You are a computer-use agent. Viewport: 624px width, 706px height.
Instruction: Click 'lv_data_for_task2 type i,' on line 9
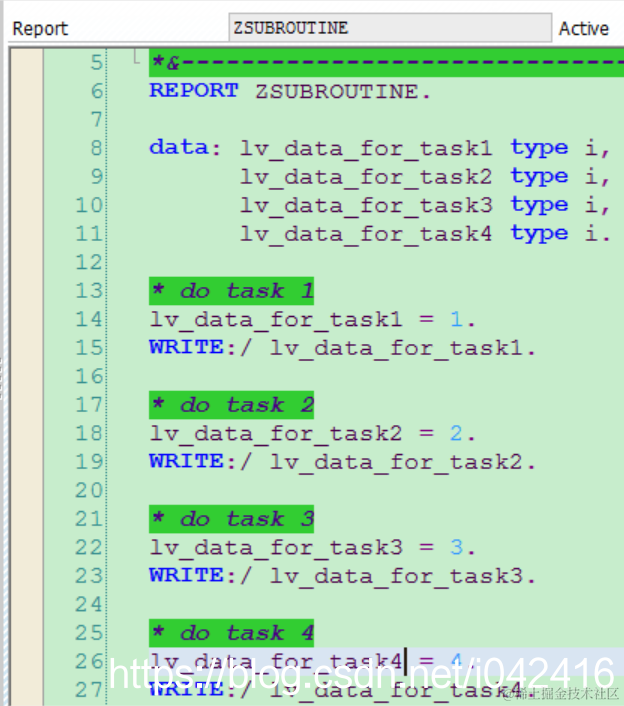click(x=425, y=176)
